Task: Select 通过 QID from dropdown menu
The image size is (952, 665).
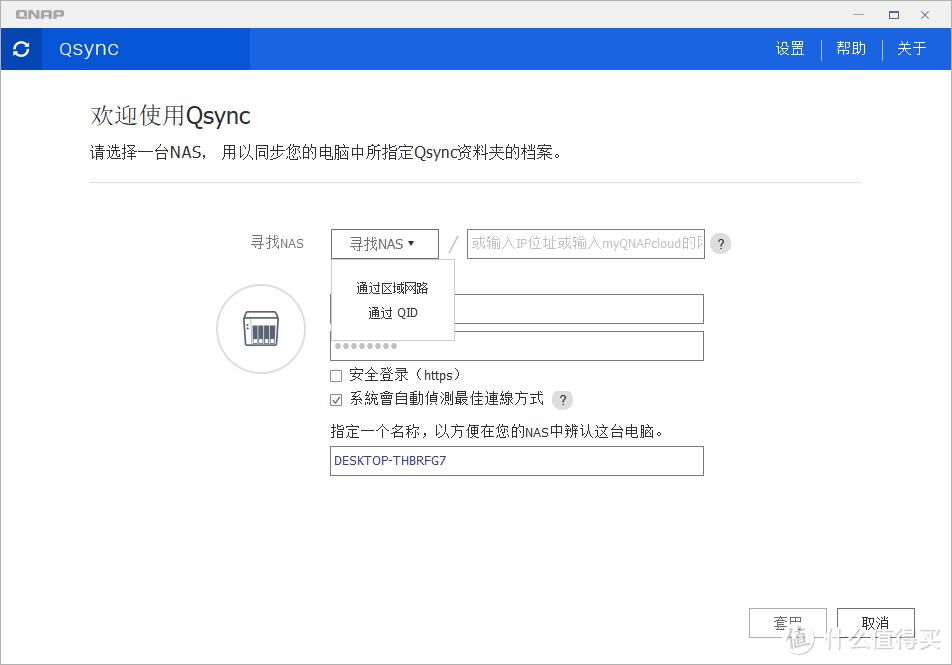Action: tap(392, 312)
